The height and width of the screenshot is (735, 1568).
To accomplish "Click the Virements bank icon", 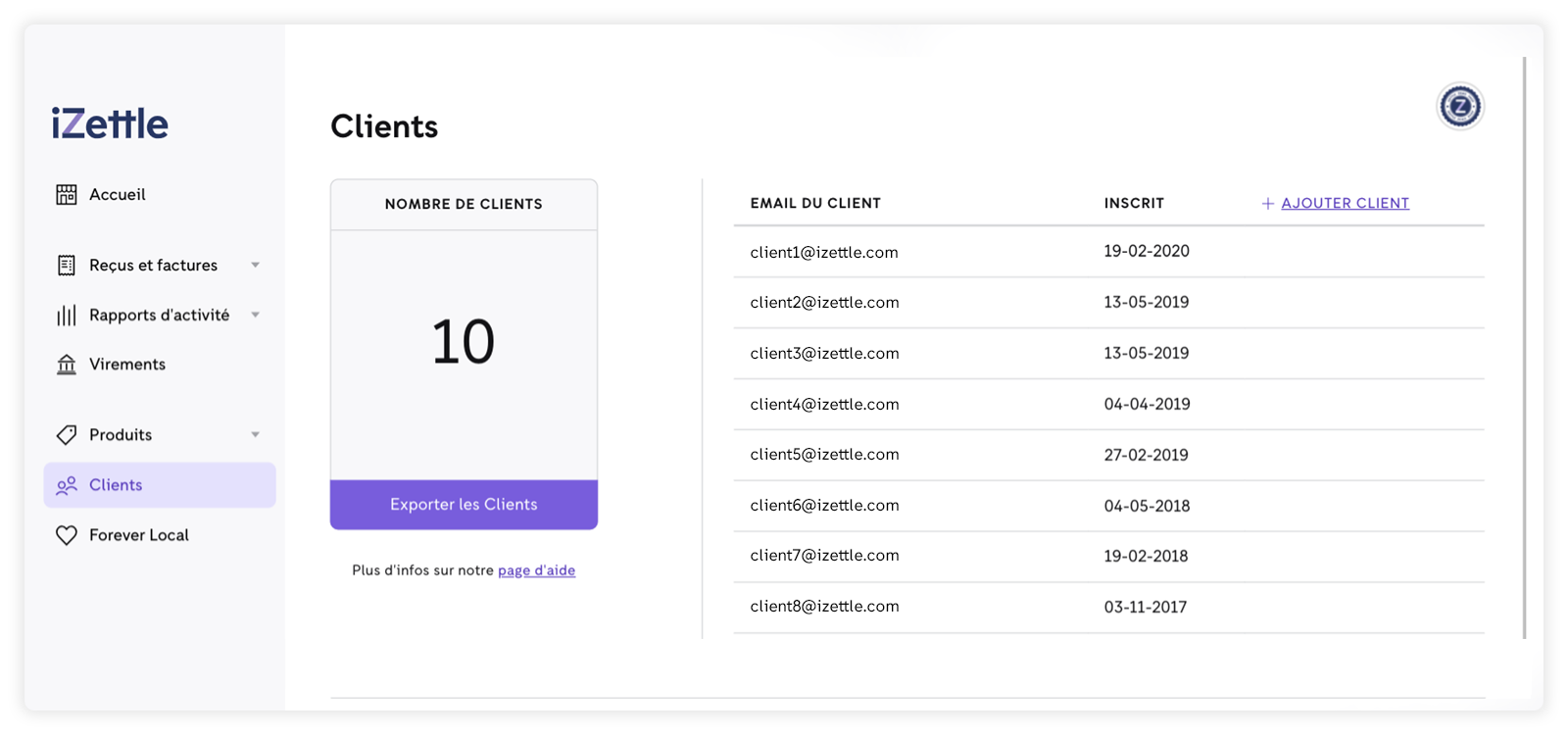I will (x=67, y=365).
